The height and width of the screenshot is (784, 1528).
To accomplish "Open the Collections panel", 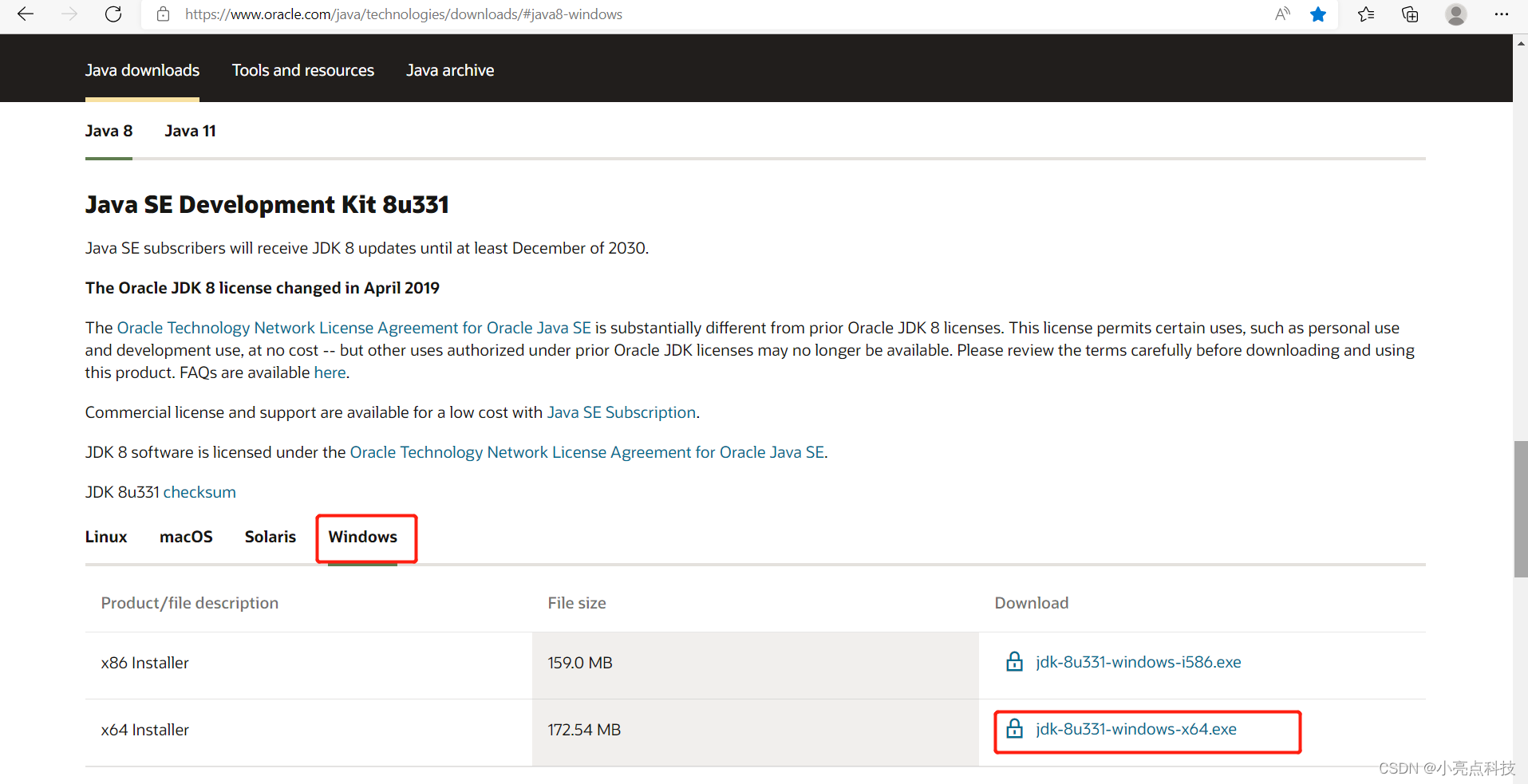I will click(1410, 14).
